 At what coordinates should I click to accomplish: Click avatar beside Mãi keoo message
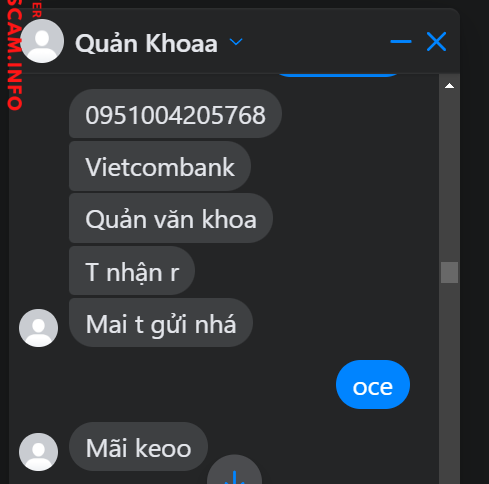point(38,452)
